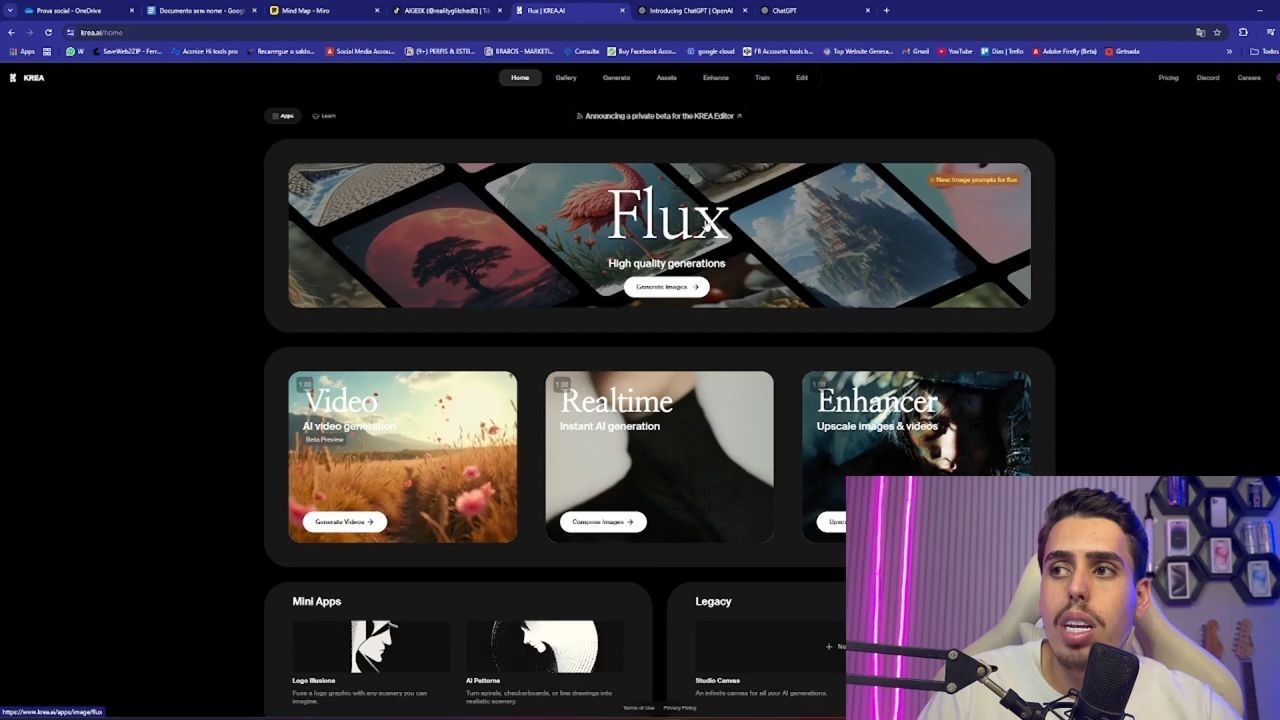Open the Edit nav tab
Viewport: 1280px width, 720px height.
802,78
